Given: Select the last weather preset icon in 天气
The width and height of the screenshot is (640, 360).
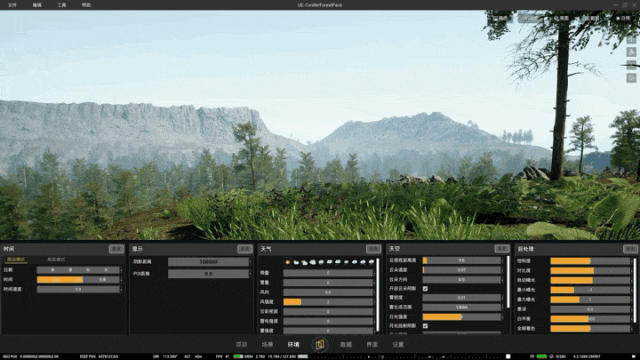Looking at the screenshot, I should 371,262.
